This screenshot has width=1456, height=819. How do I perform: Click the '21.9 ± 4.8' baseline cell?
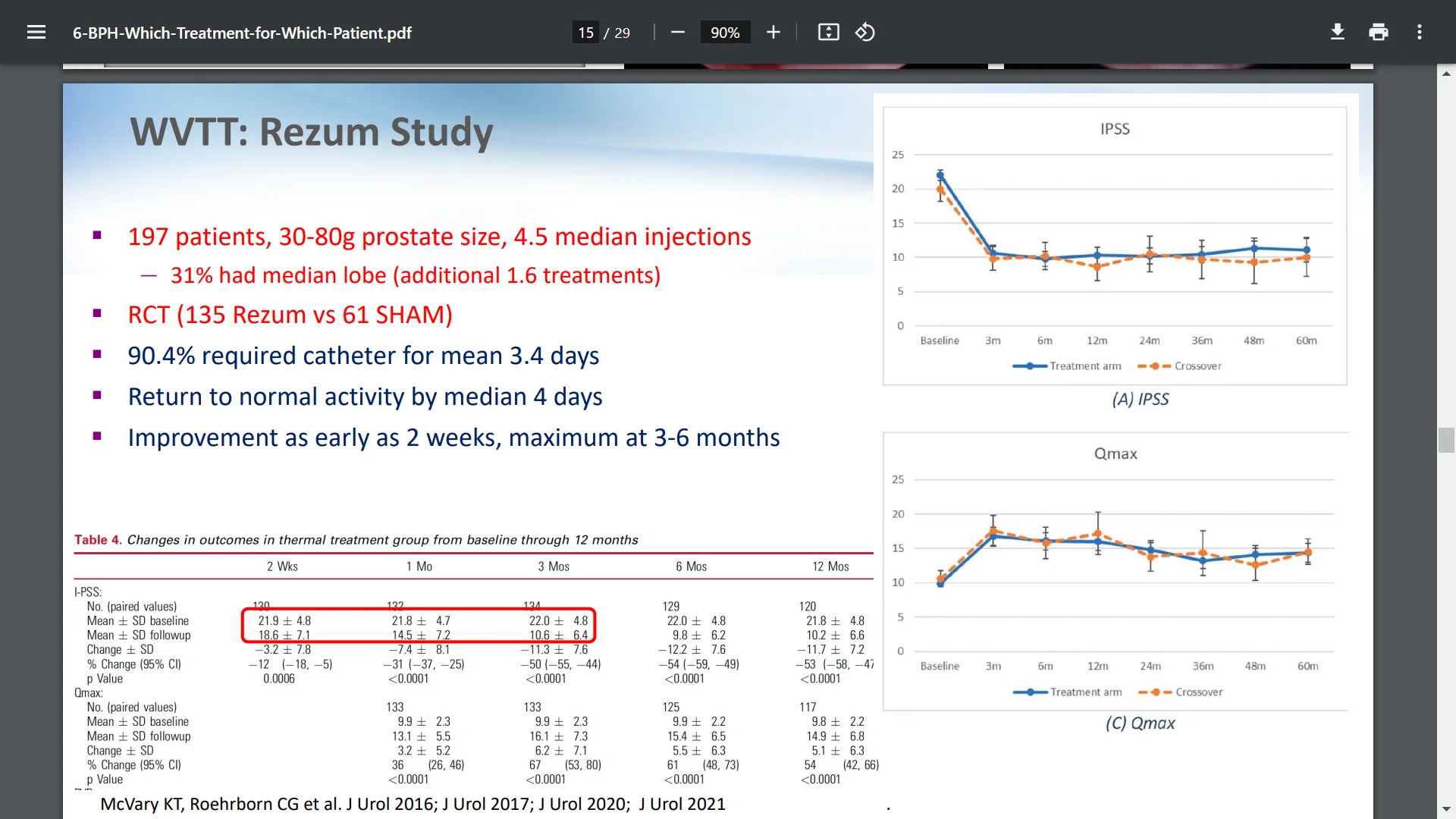pos(284,621)
